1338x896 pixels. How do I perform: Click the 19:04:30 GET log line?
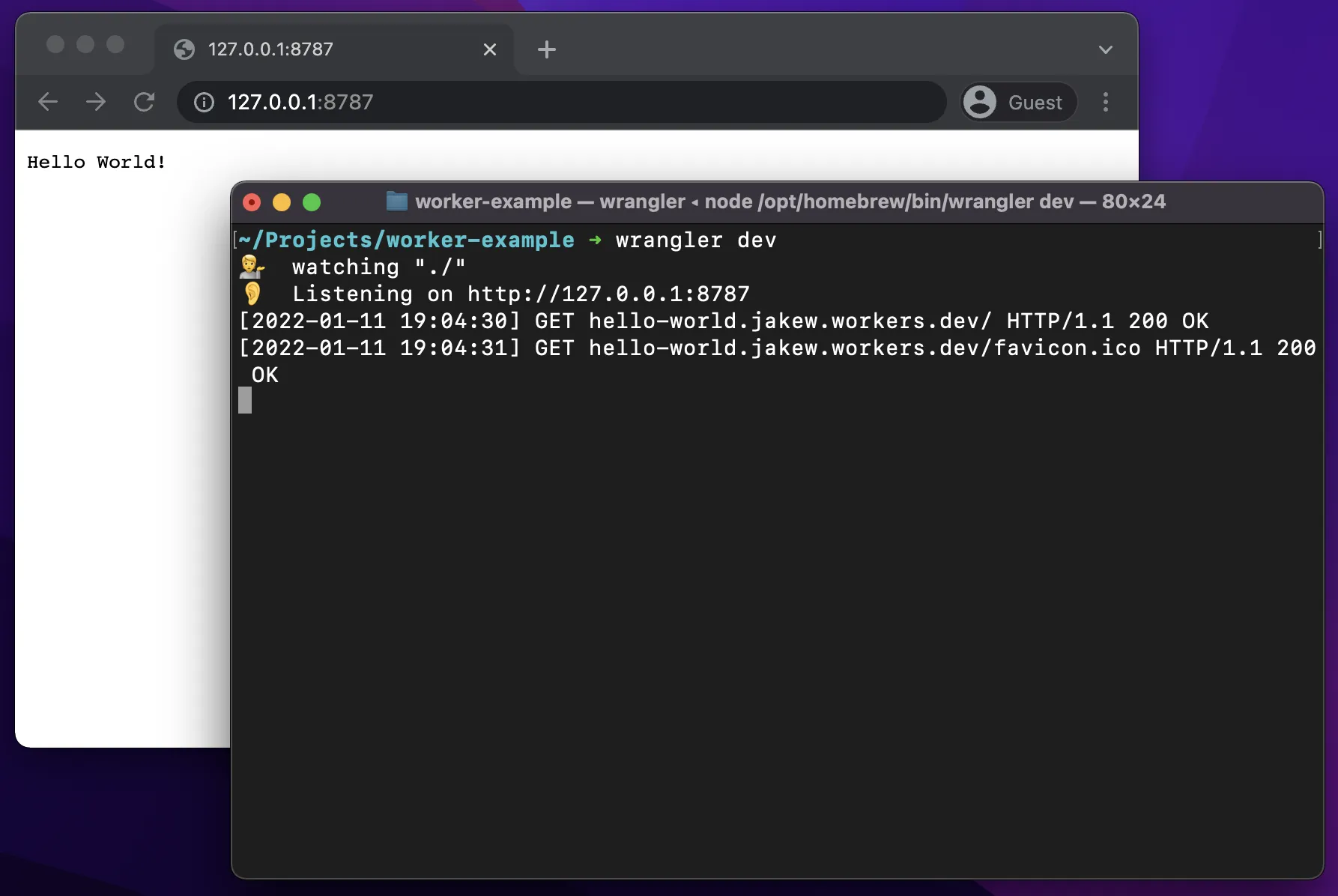(x=724, y=321)
